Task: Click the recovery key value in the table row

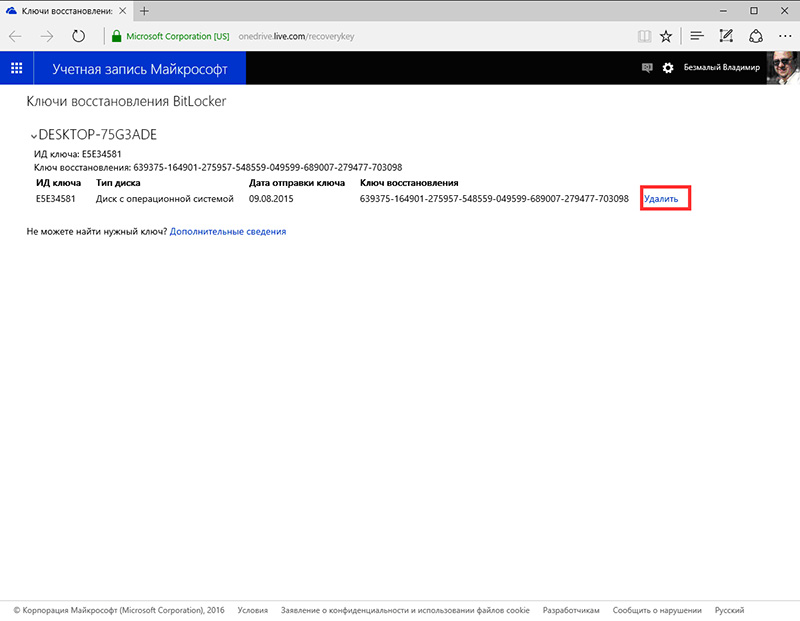Action: 494,199
